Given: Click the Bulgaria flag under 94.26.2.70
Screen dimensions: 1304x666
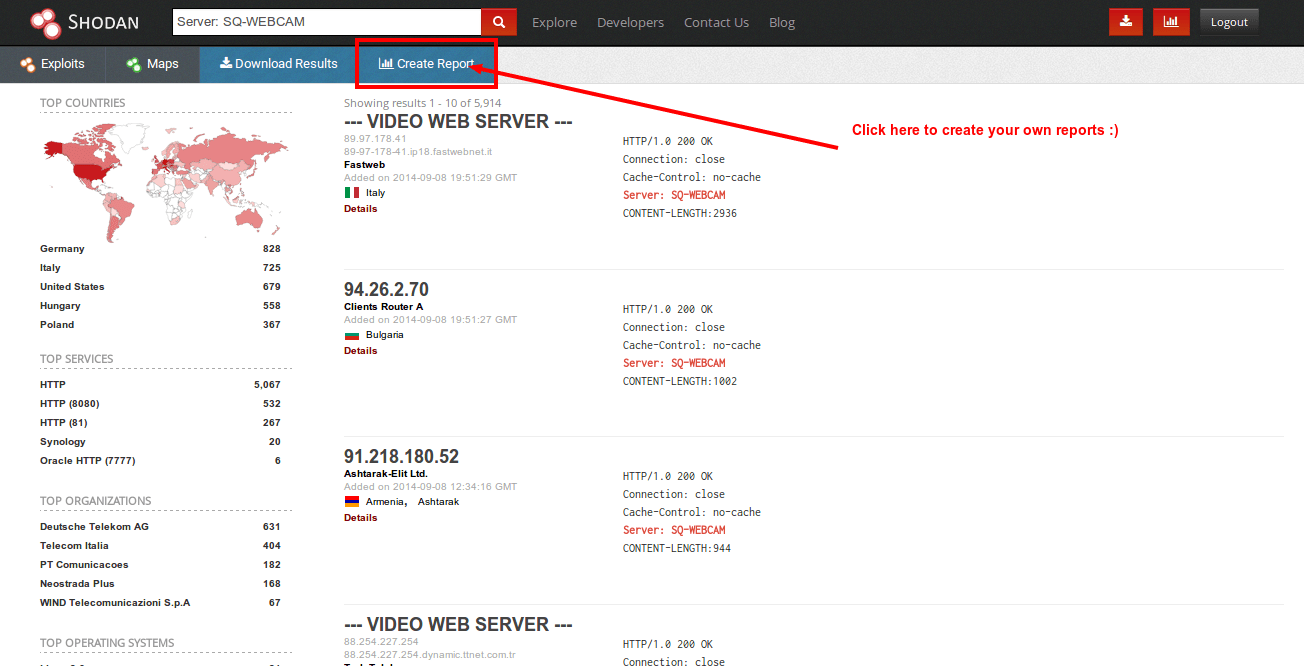Looking at the screenshot, I should point(351,334).
